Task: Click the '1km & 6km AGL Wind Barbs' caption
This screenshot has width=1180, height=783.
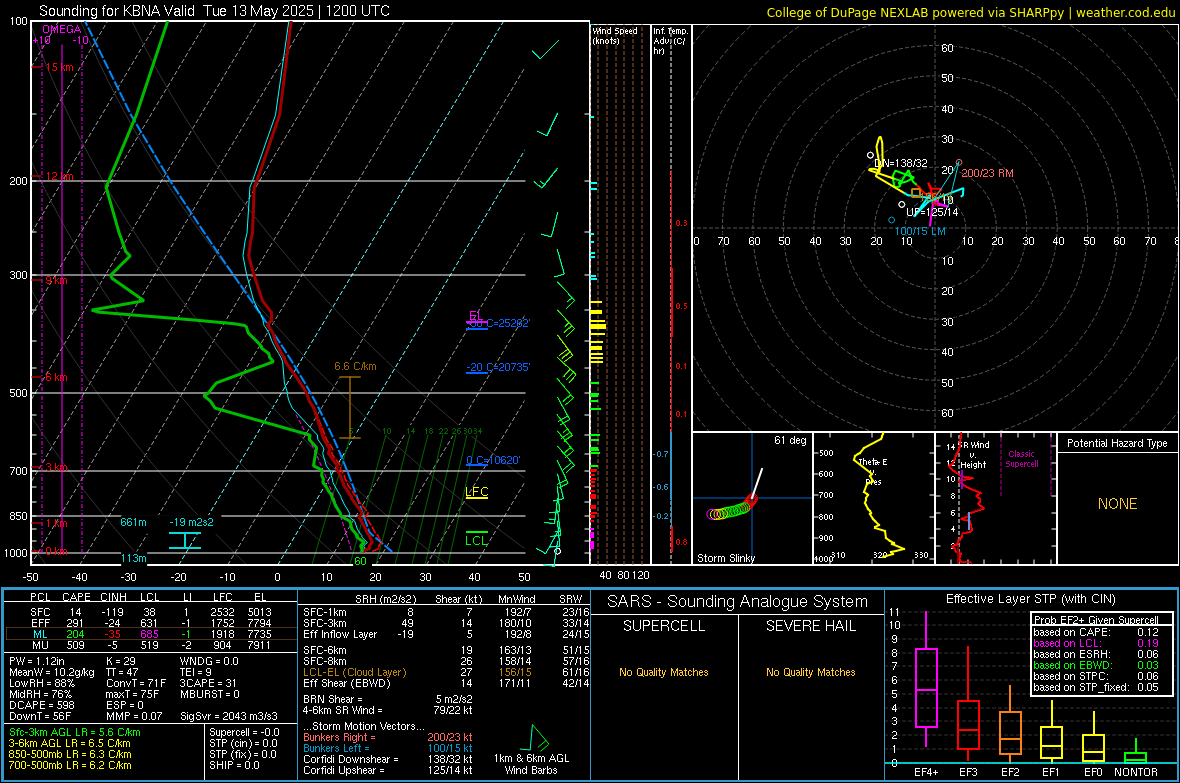Action: [x=531, y=764]
